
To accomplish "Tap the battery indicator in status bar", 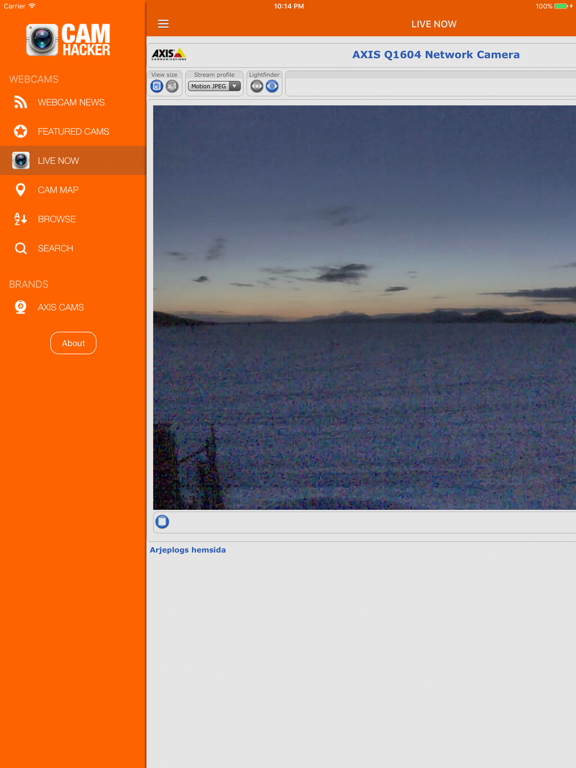I will click(x=563, y=6).
